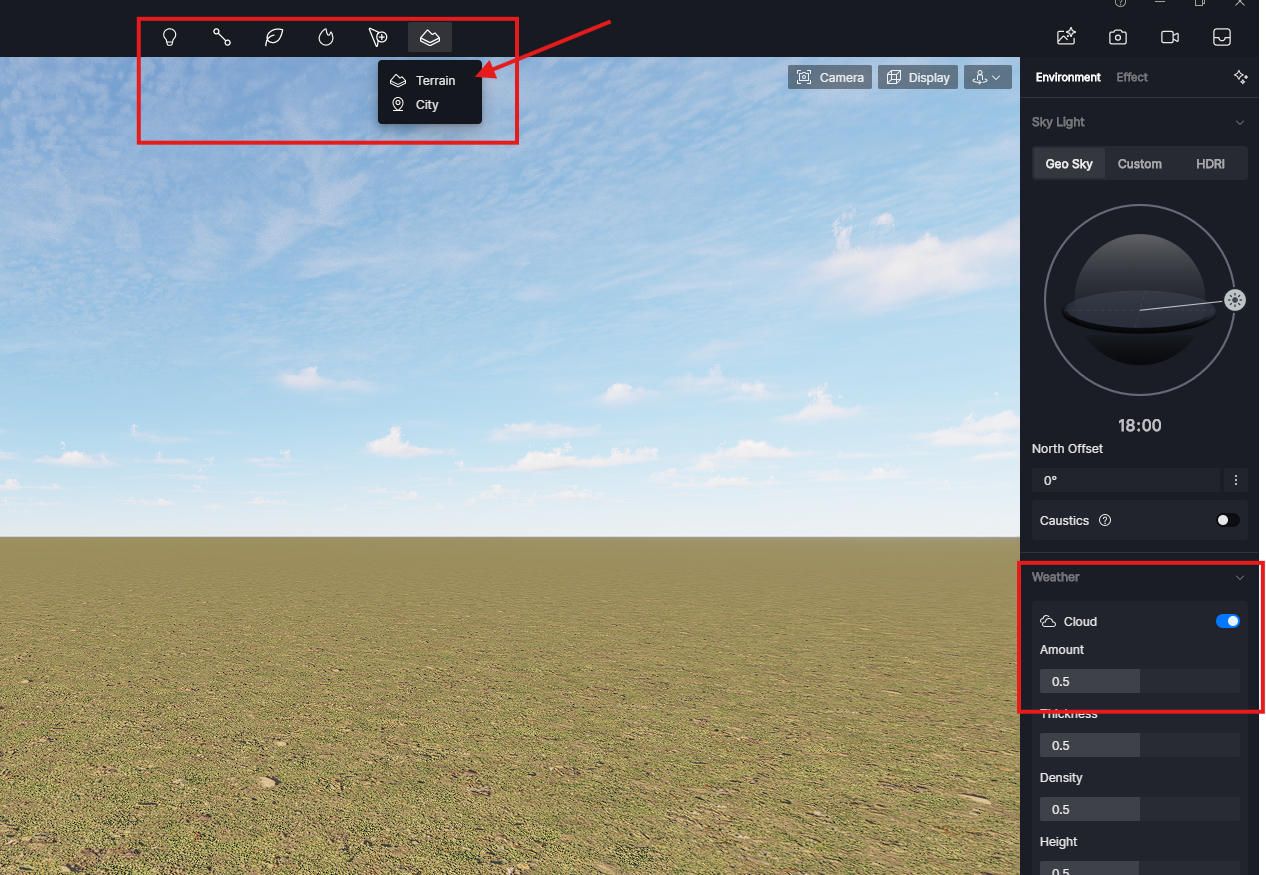Open the navigation mode dropdown in viewport

coord(987,77)
